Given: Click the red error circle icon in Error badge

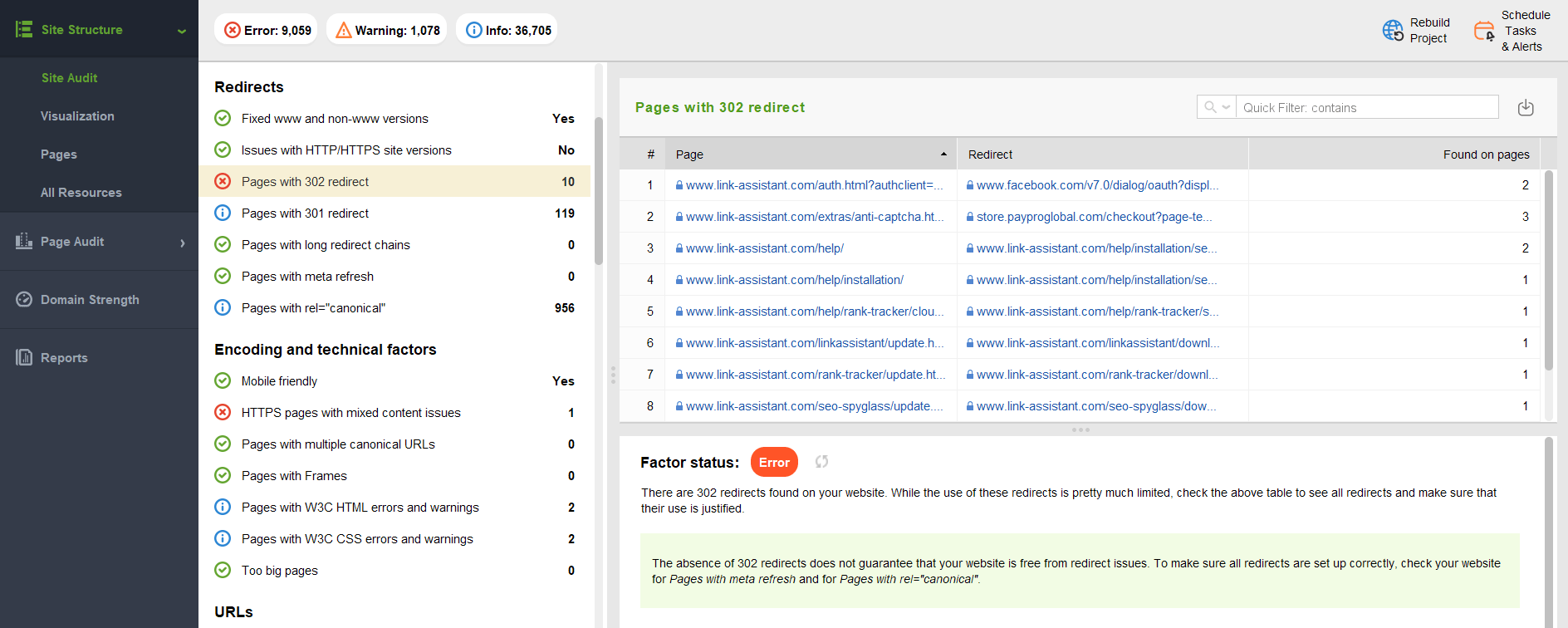Looking at the screenshot, I should tap(233, 30).
